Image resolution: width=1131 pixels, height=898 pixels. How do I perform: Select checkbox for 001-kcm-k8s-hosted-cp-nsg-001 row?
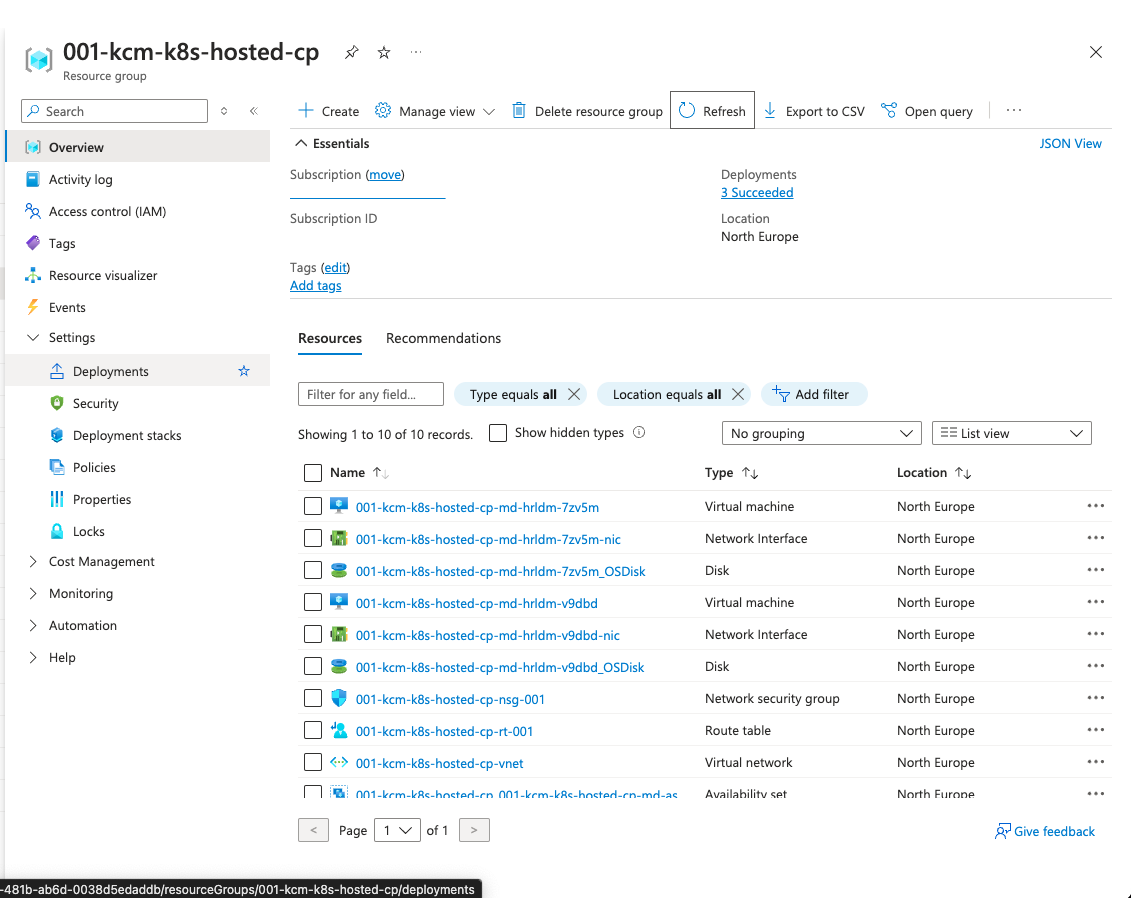coord(313,698)
